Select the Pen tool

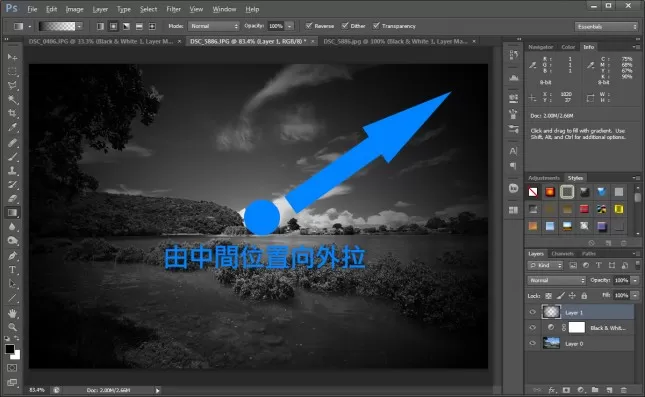(12, 256)
